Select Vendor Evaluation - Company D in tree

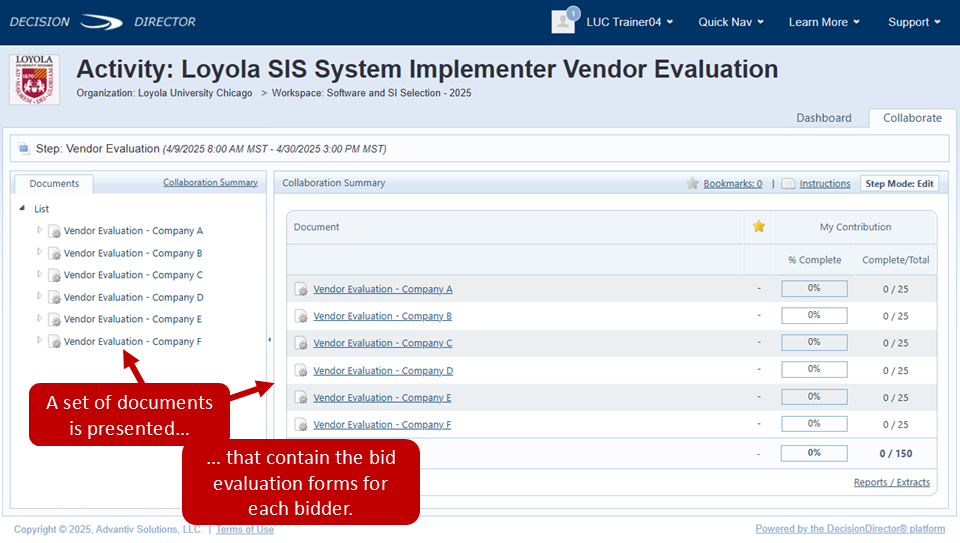[x=133, y=297]
